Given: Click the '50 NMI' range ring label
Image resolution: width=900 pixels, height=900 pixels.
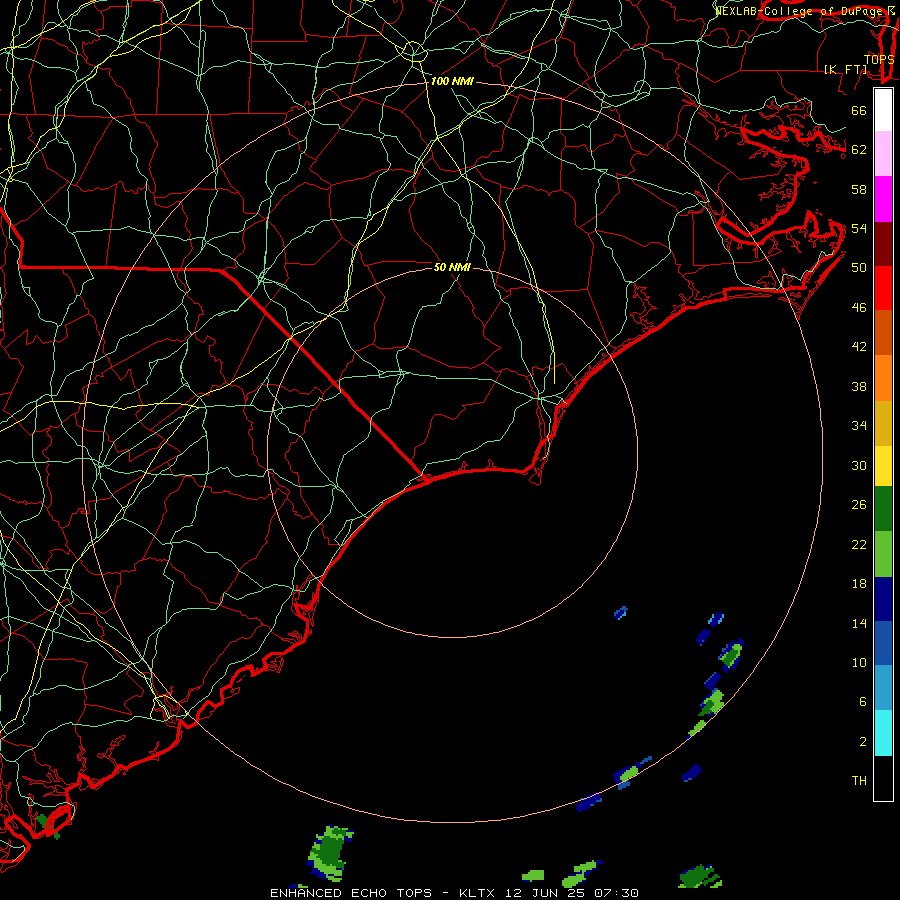Looking at the screenshot, I should pyautogui.click(x=452, y=267).
